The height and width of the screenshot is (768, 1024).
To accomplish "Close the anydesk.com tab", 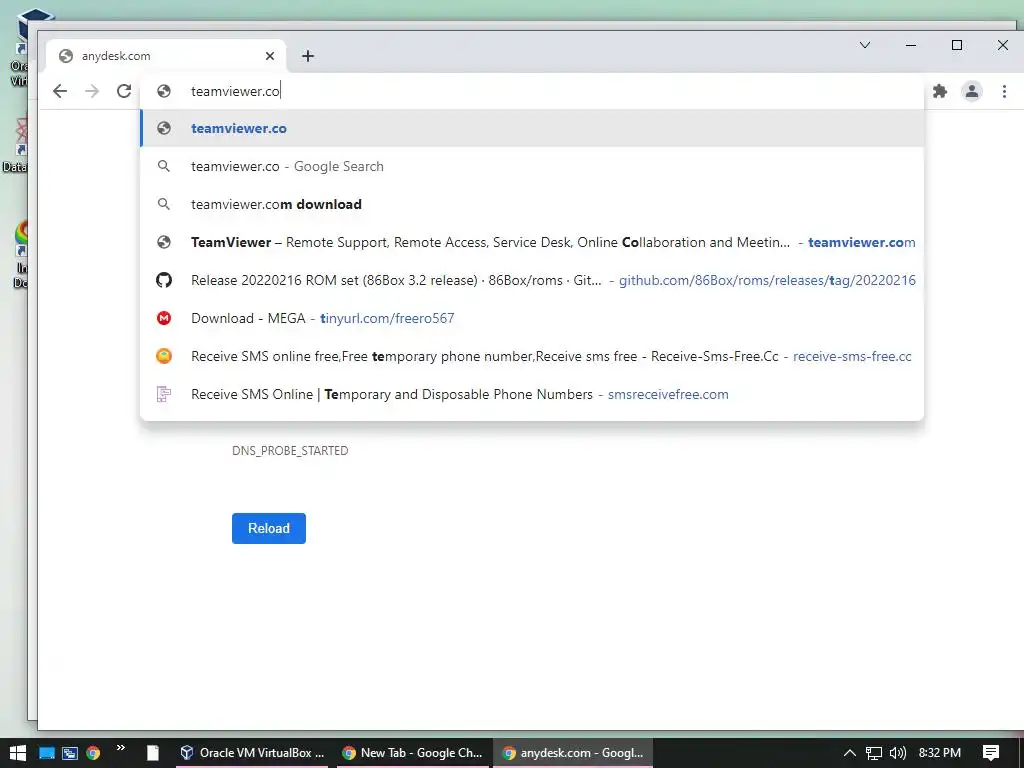I will click(270, 56).
